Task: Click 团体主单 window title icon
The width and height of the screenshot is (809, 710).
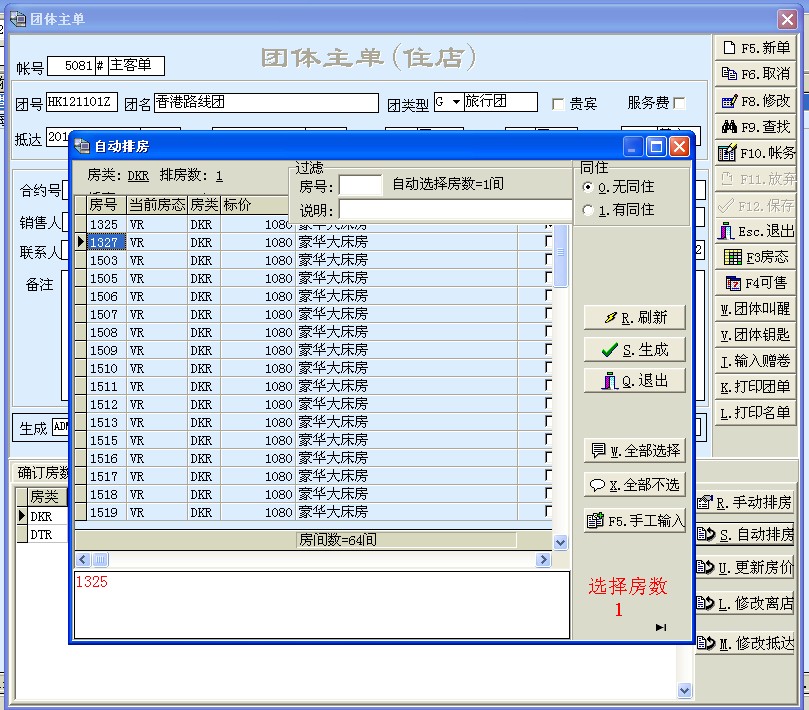Action: point(18,19)
